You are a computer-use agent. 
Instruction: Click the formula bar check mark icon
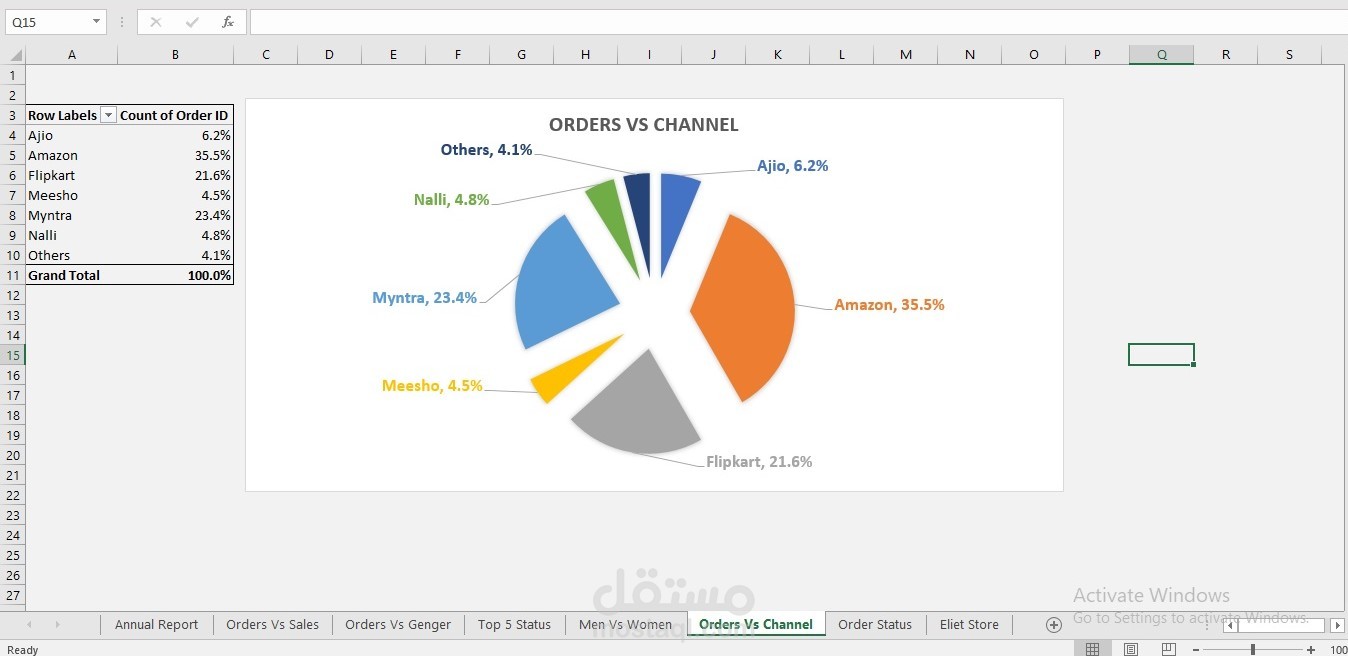point(192,22)
